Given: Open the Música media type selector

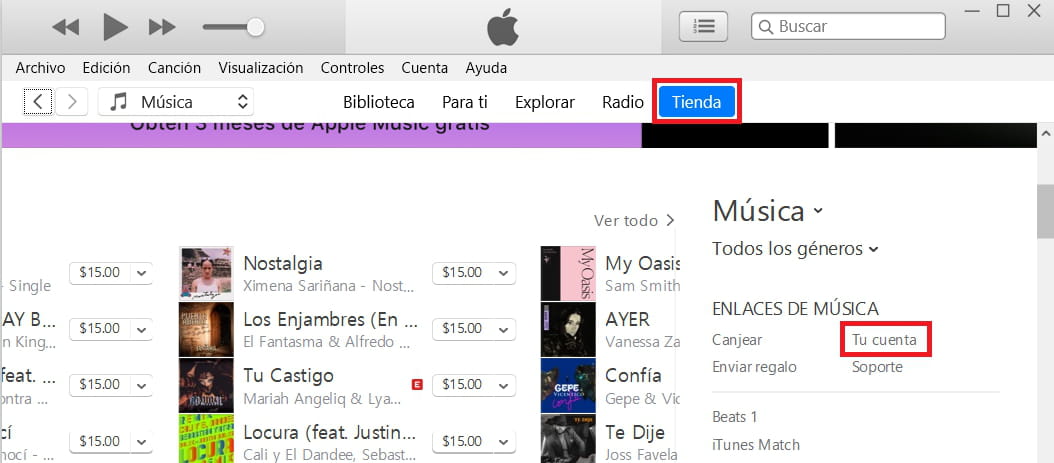Looking at the screenshot, I should pos(176,101).
